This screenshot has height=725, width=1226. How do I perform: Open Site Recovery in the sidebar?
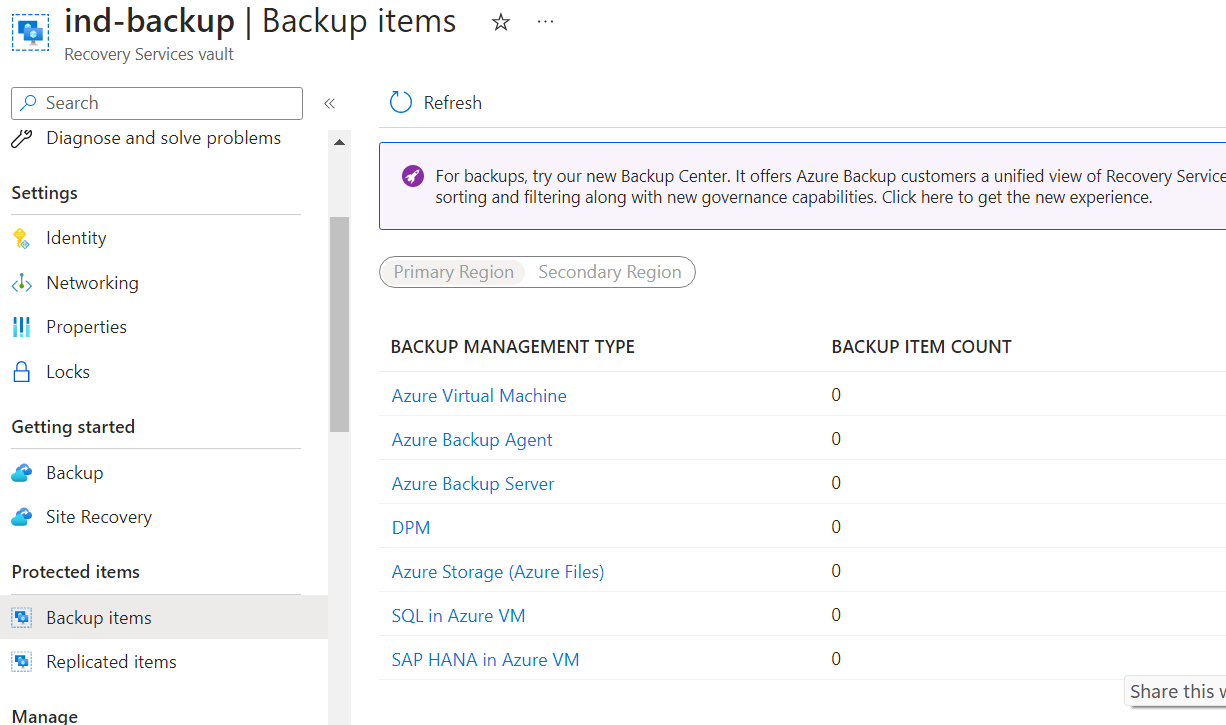pos(99,517)
